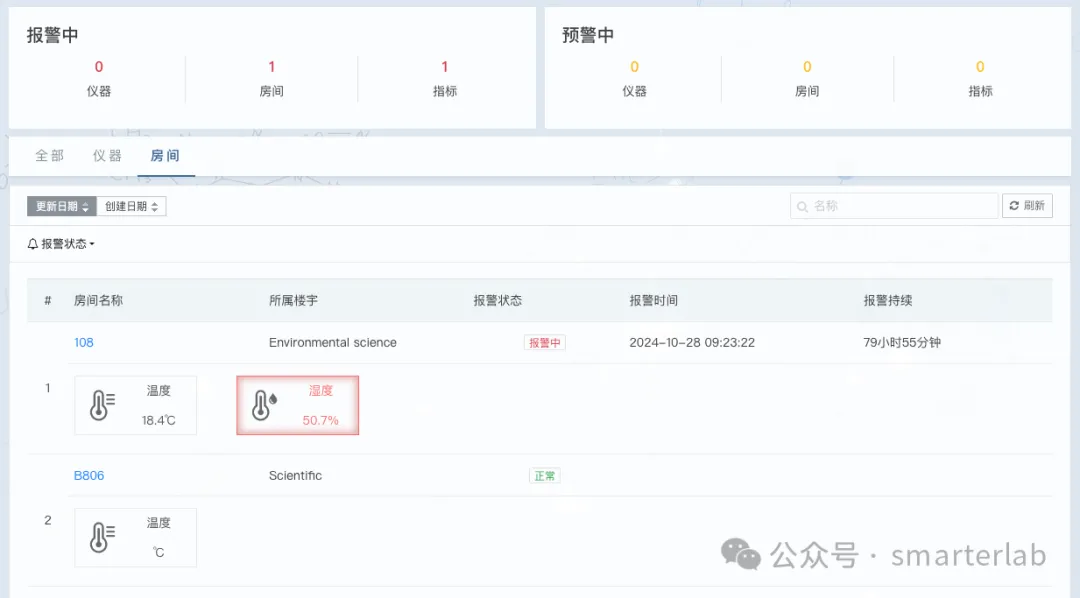Click the alarm time 2024-10-28 09:23:22
The height and width of the screenshot is (598, 1080).
[692, 342]
